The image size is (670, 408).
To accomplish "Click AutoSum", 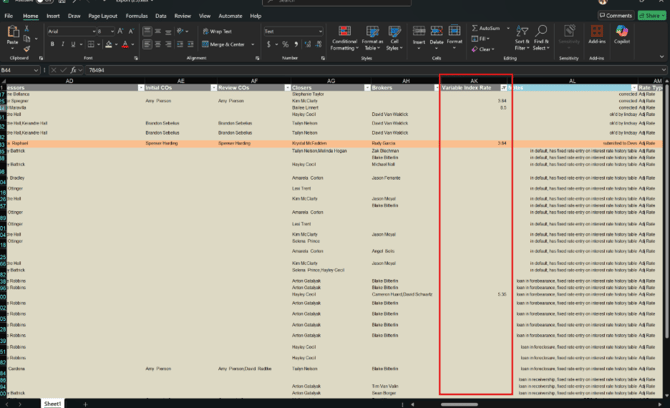I will (x=485, y=28).
